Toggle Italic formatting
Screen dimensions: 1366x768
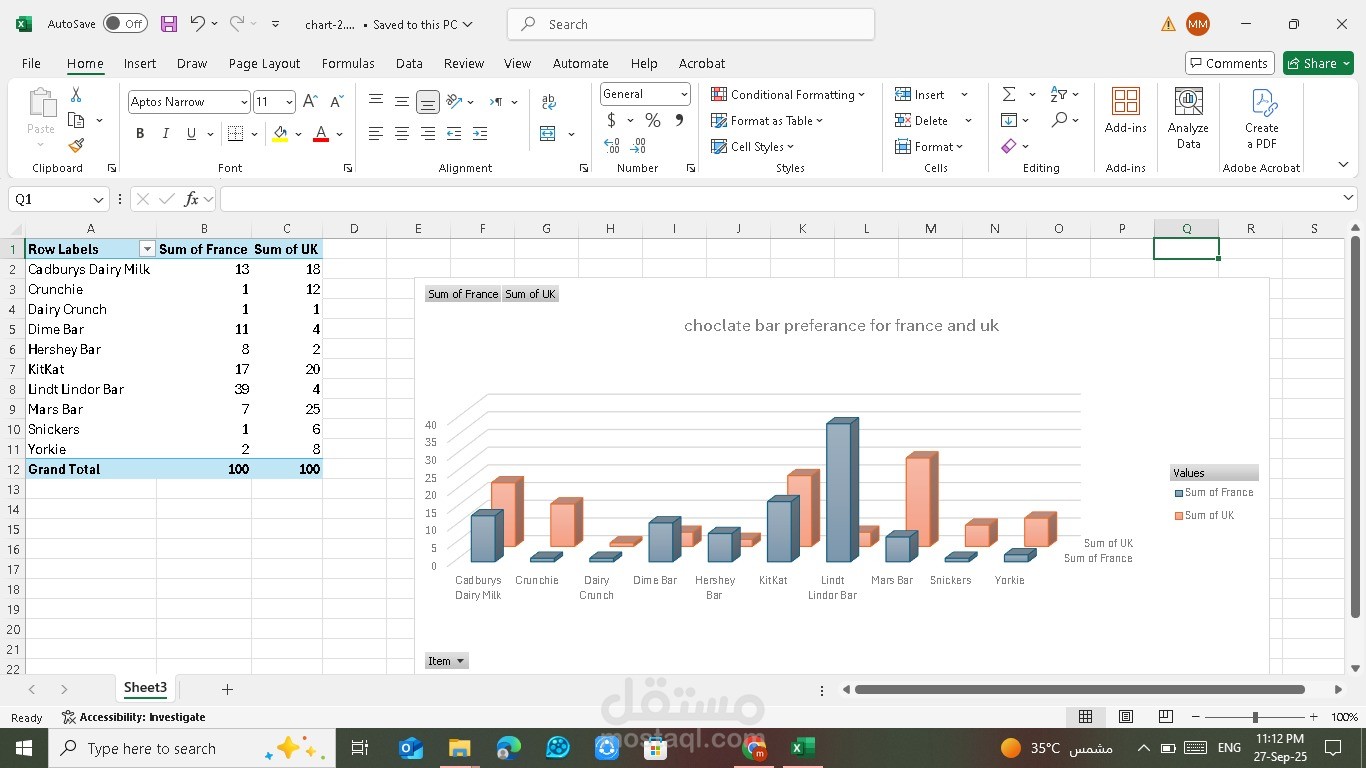click(x=166, y=134)
